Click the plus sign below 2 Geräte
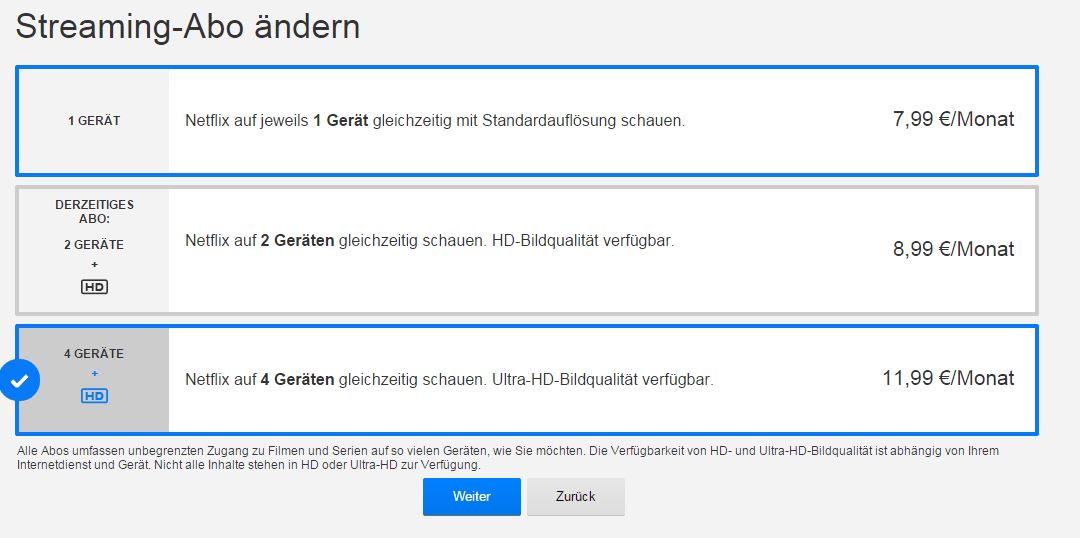The width and height of the screenshot is (1080, 538). [x=94, y=265]
